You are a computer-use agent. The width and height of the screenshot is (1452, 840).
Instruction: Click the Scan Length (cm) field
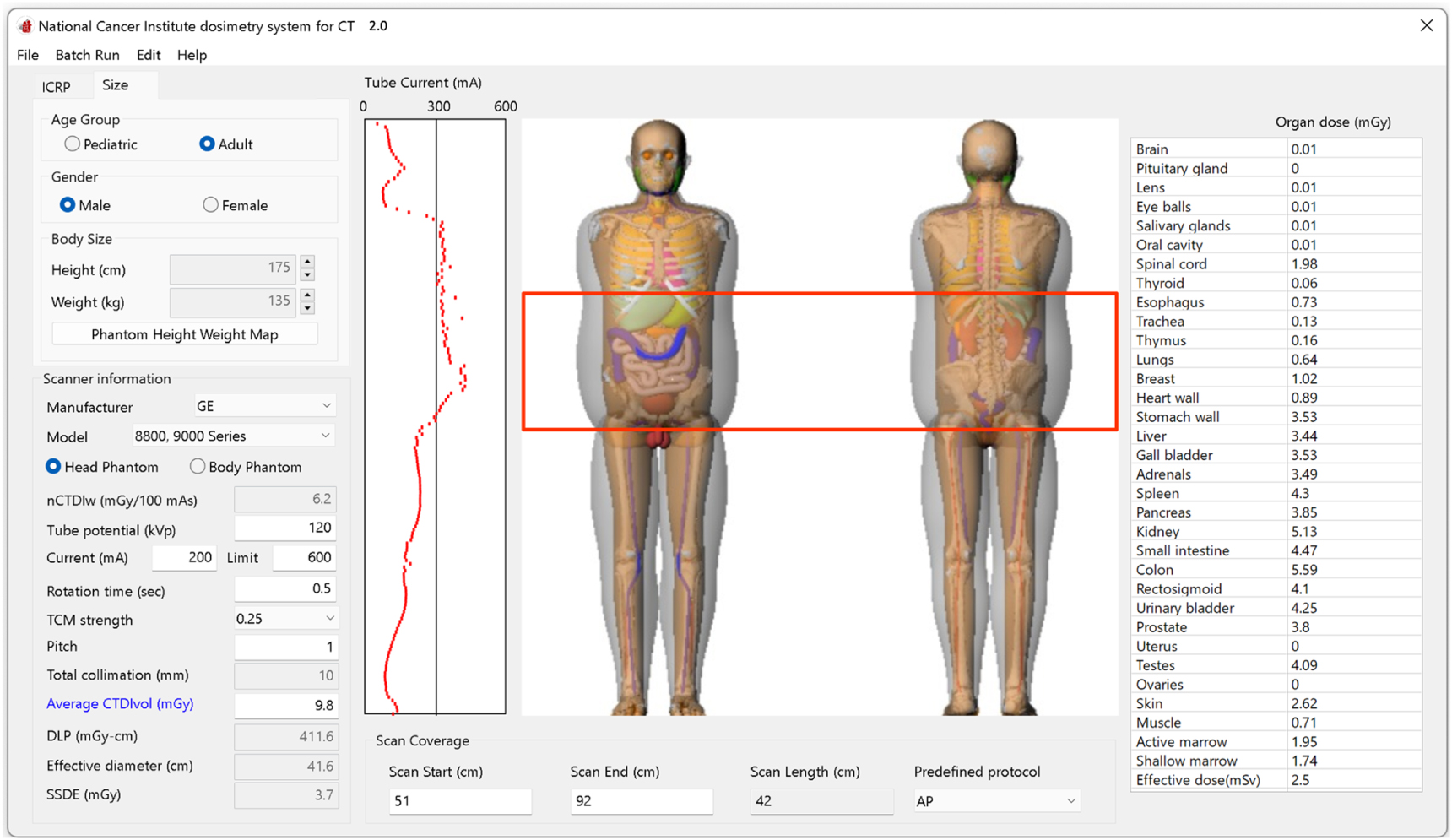pyautogui.click(x=821, y=801)
